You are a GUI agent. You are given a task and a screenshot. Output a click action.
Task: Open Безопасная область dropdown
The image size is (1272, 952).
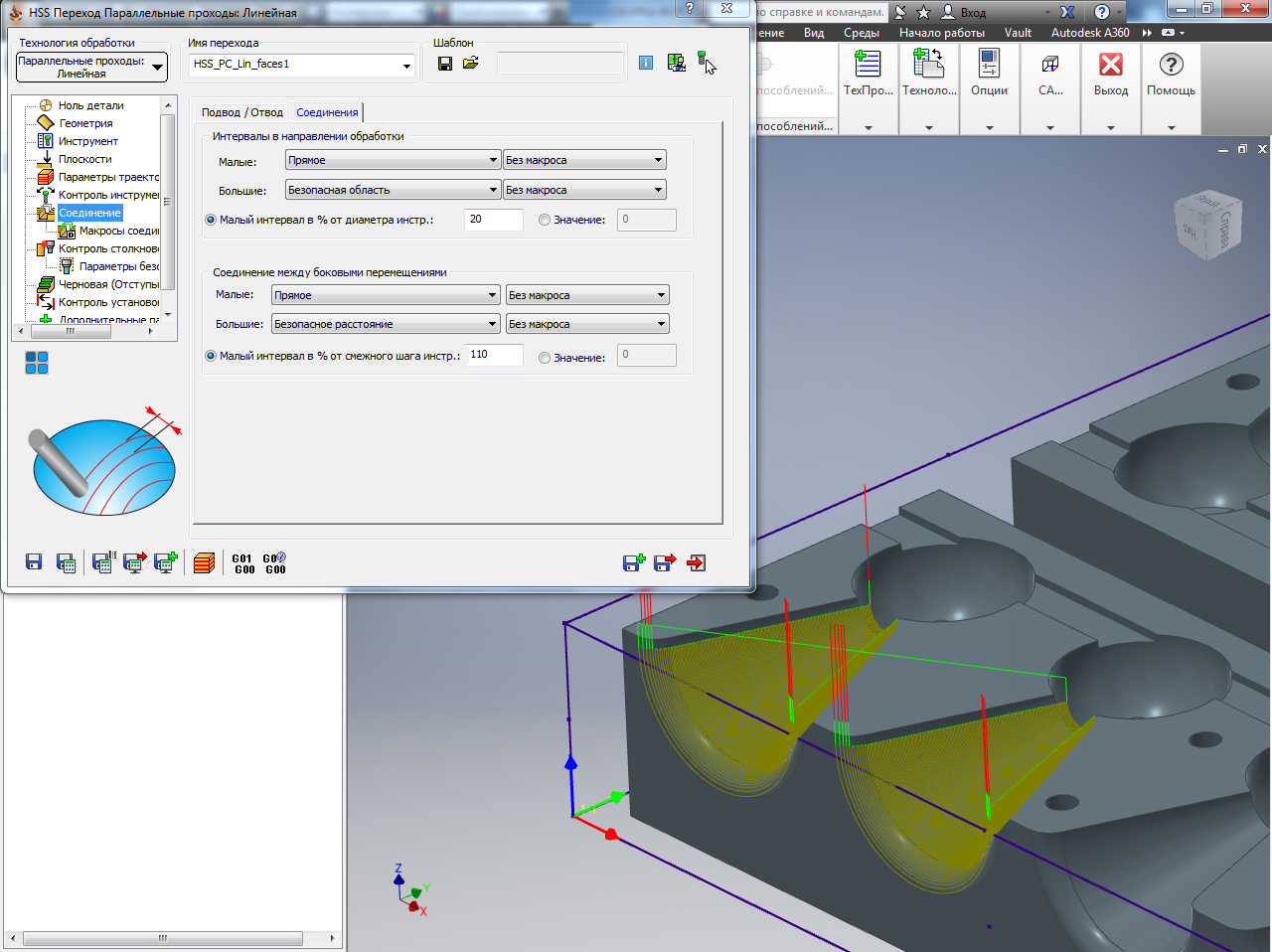click(393, 190)
